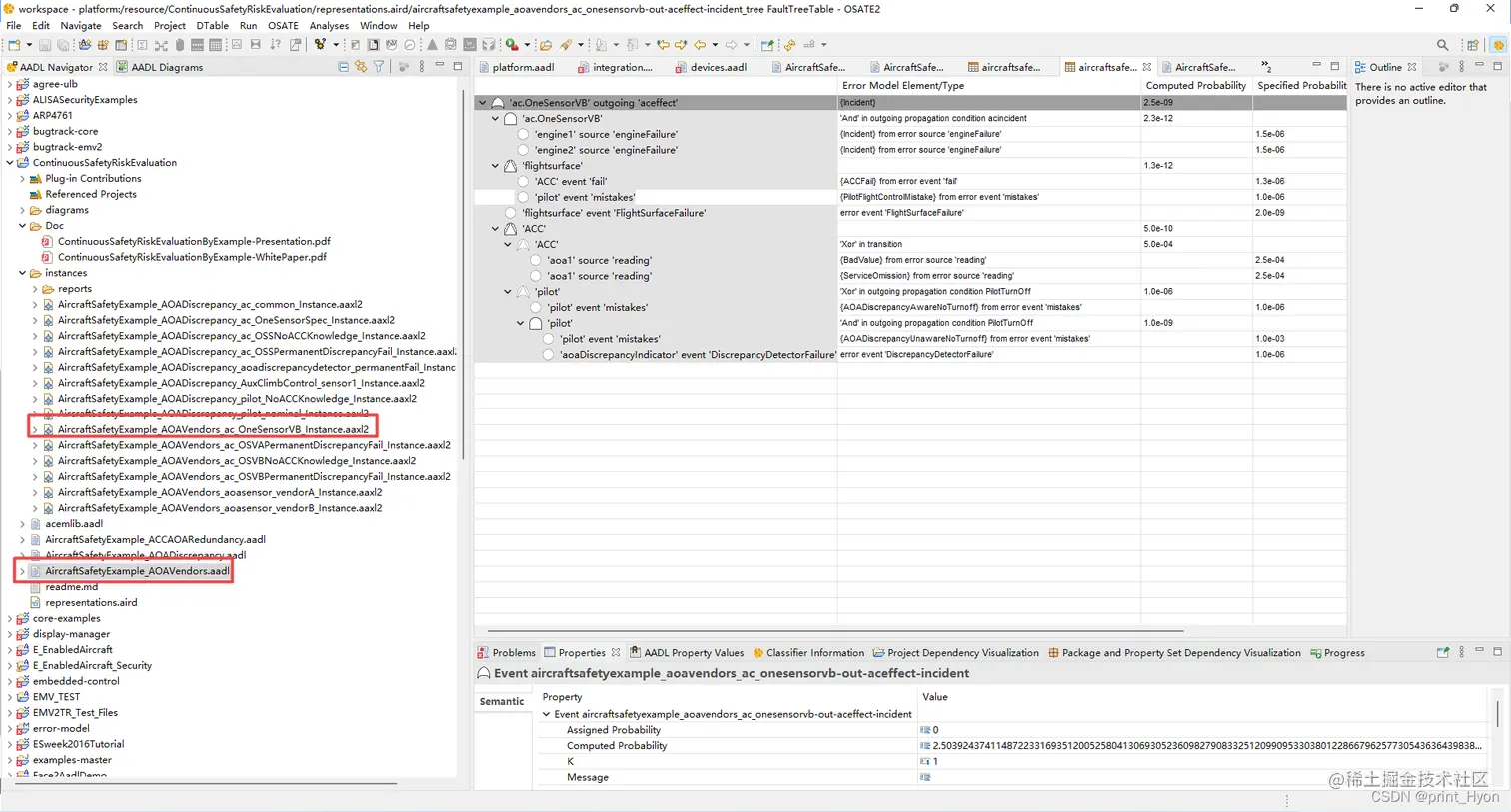Click the Open Type folder icon in toolbar
Viewport: 1511px width, 812px height.
point(546,45)
